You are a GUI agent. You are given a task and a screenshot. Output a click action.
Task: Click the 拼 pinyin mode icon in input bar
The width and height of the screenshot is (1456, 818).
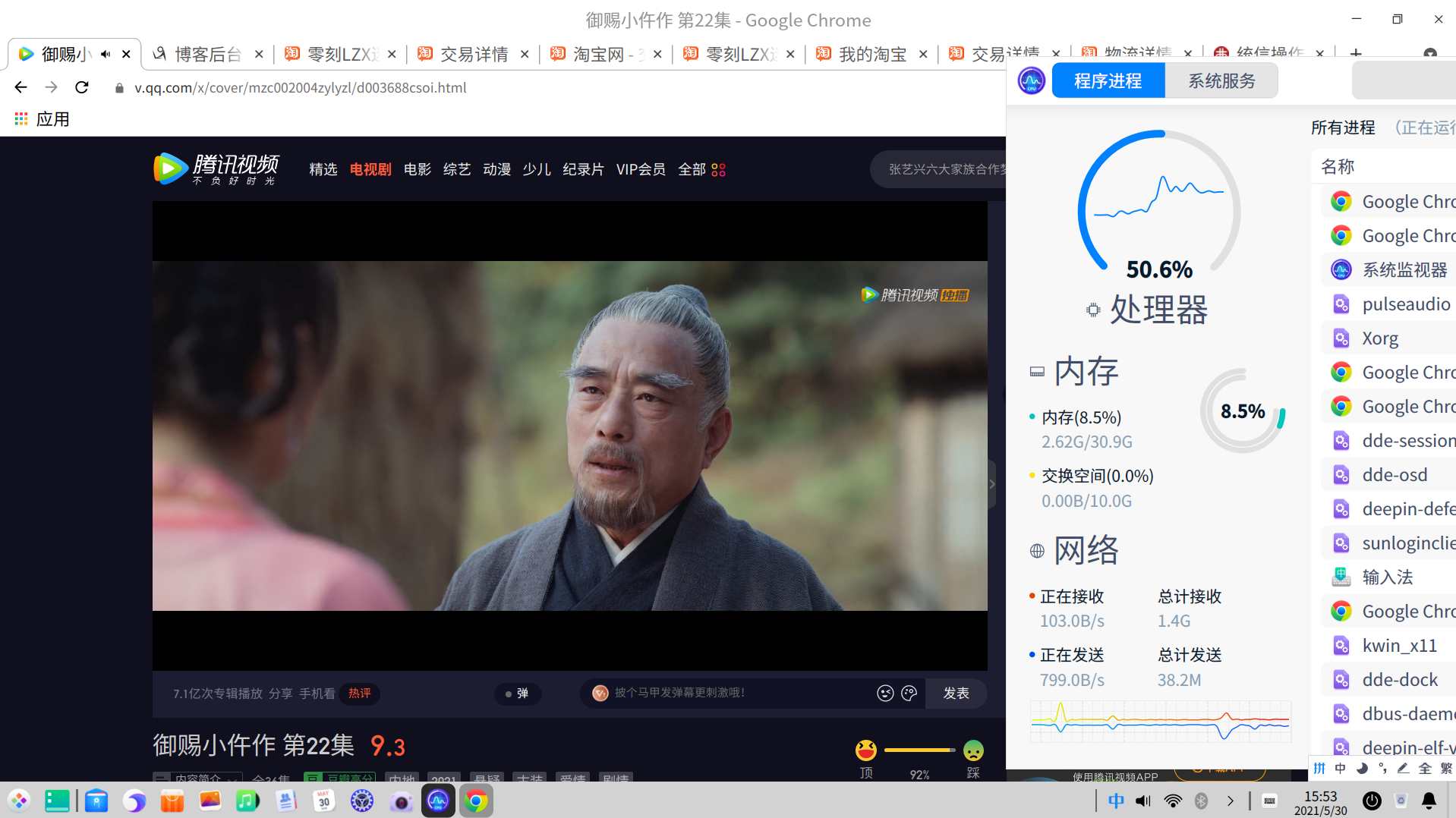tap(1319, 768)
